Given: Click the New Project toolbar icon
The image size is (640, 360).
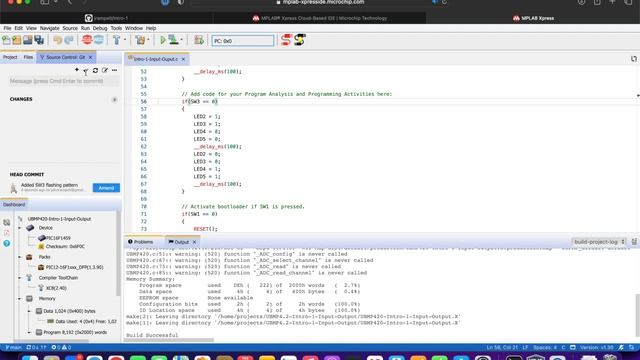Looking at the screenshot, I should (6, 40).
